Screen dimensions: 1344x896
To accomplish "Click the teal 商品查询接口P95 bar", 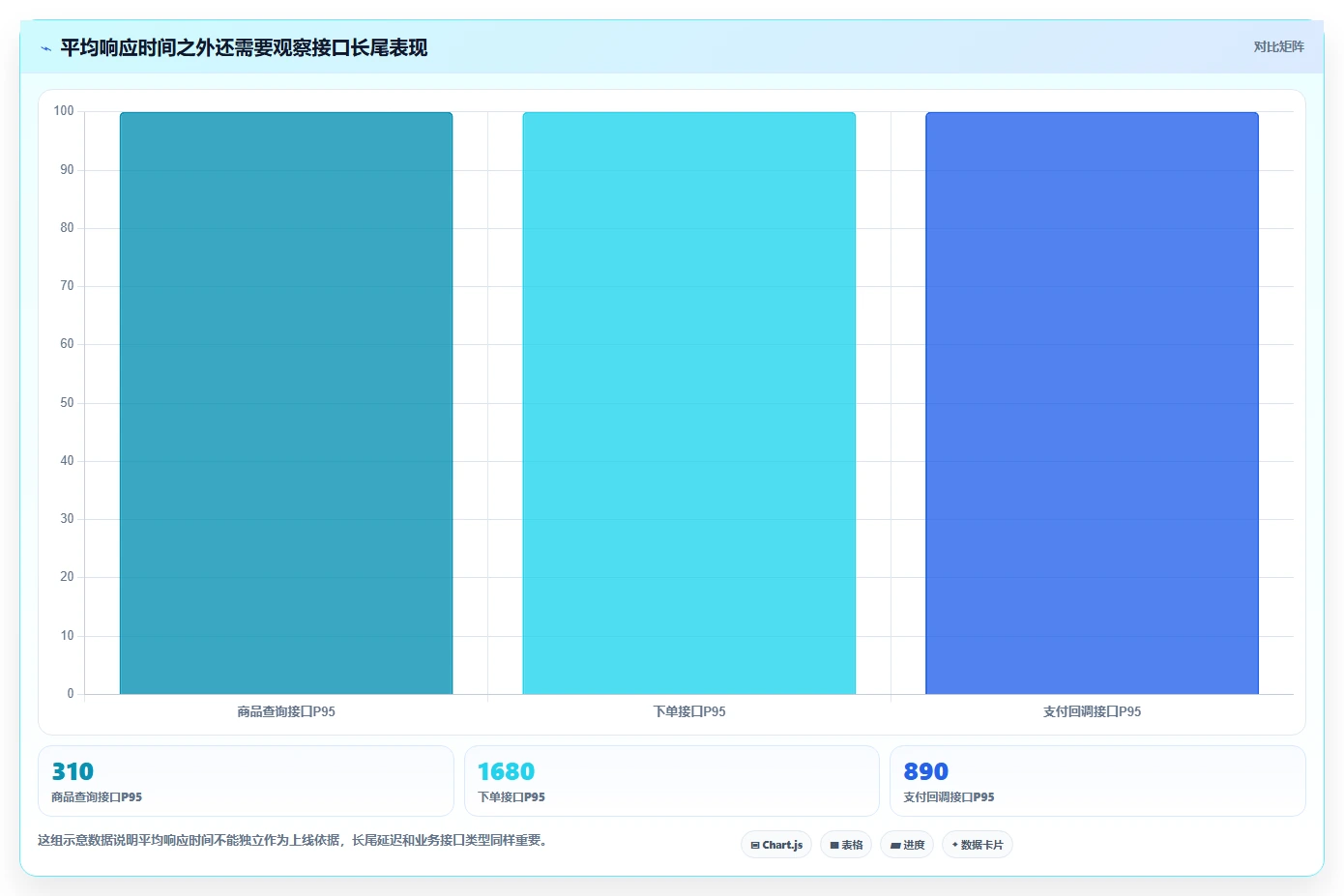I will coord(286,403).
